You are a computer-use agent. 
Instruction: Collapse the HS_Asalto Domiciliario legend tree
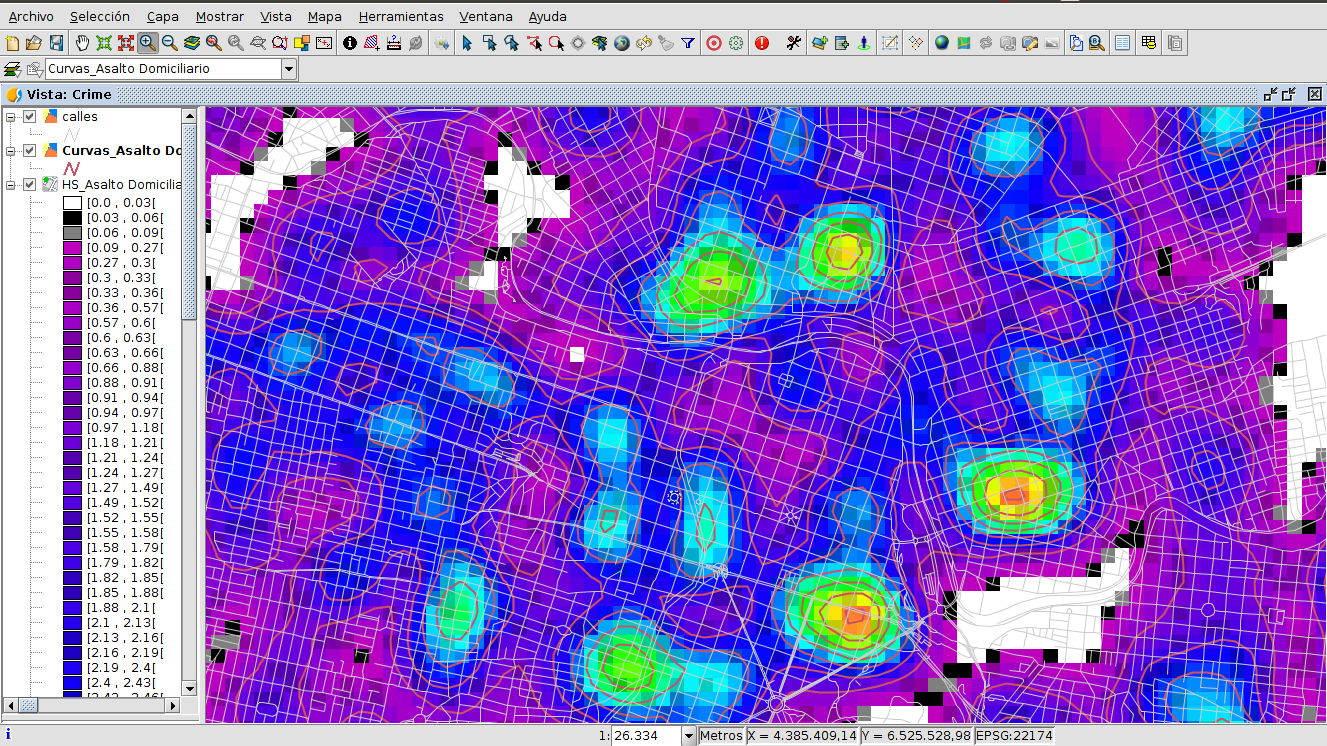11,185
